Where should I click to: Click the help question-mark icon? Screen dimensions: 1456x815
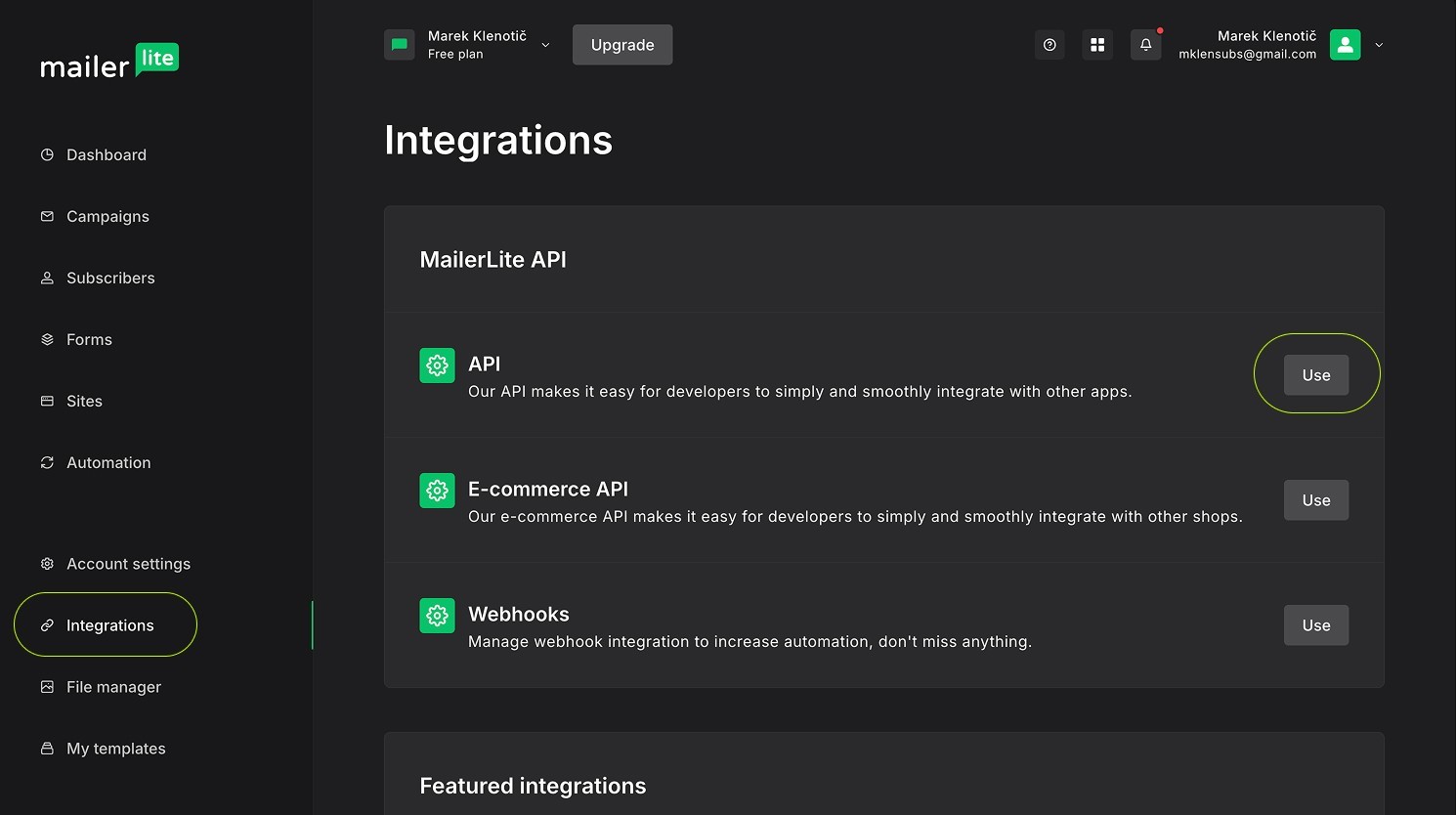(1049, 45)
